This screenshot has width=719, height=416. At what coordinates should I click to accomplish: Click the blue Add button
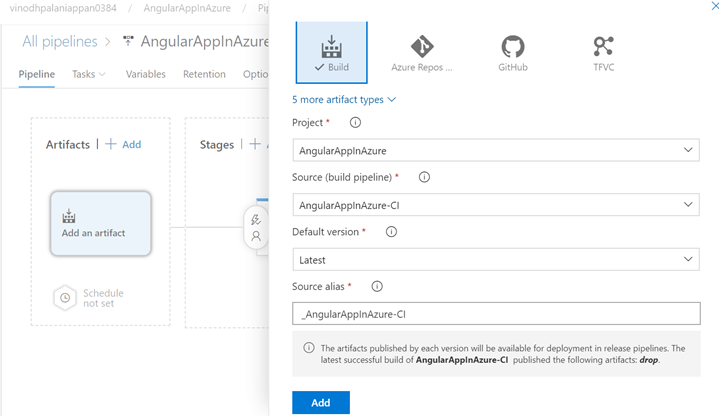click(320, 402)
